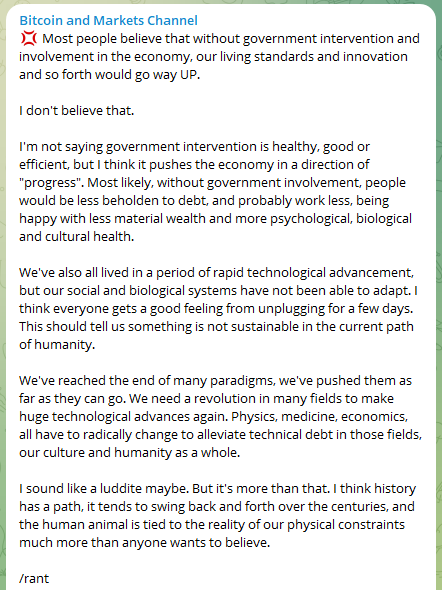Click the paragraph starting "We've reached the end"
Viewport: 442px width, 590px height.
[220, 417]
